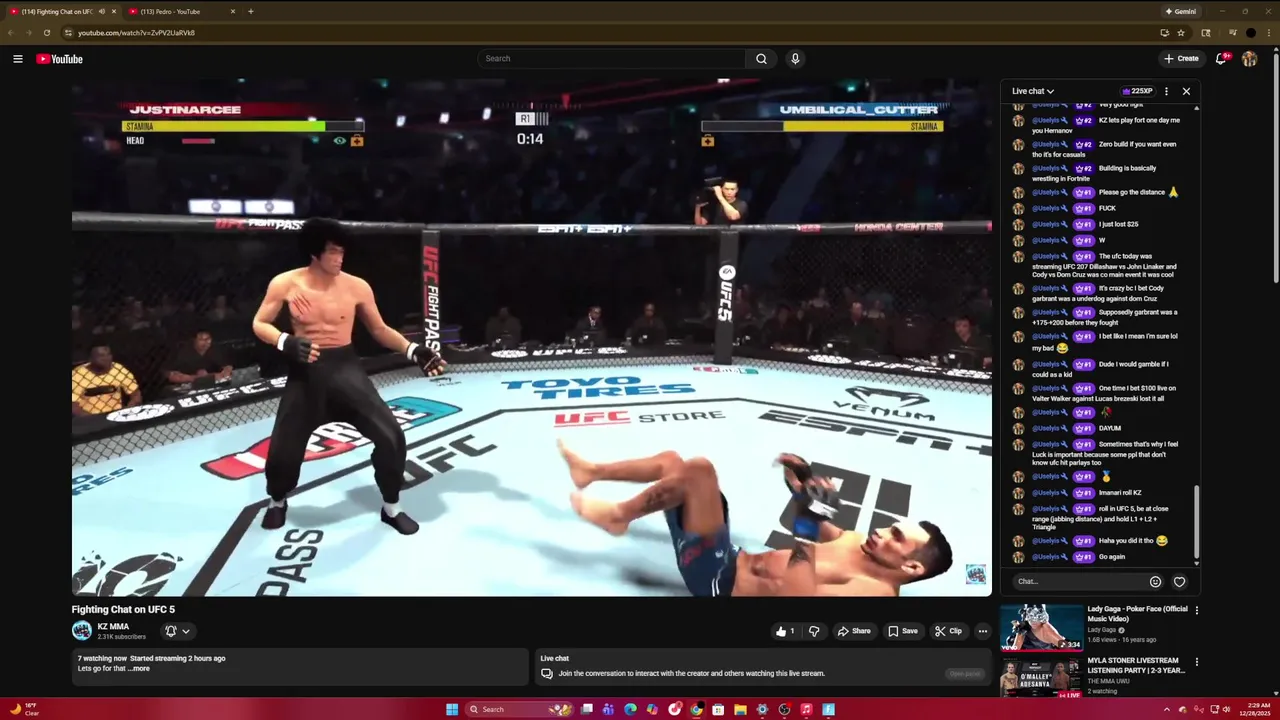Open the live chat options menu
The width and height of the screenshot is (1280, 720).
(1166, 91)
